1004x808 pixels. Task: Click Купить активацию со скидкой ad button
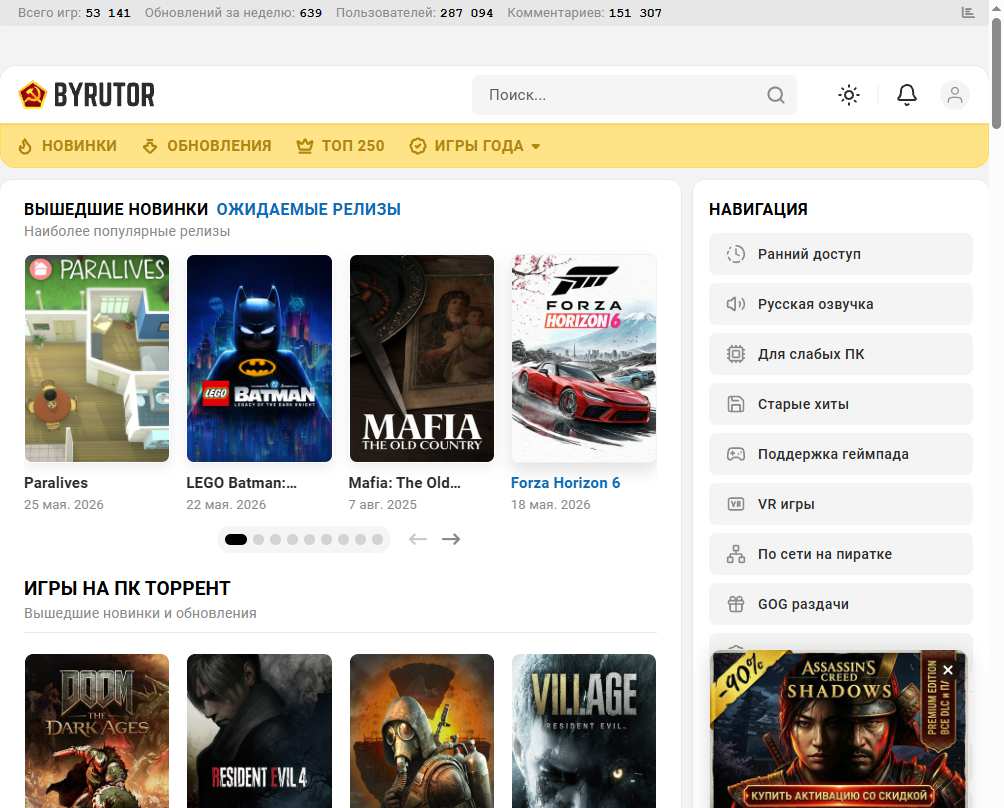(839, 796)
